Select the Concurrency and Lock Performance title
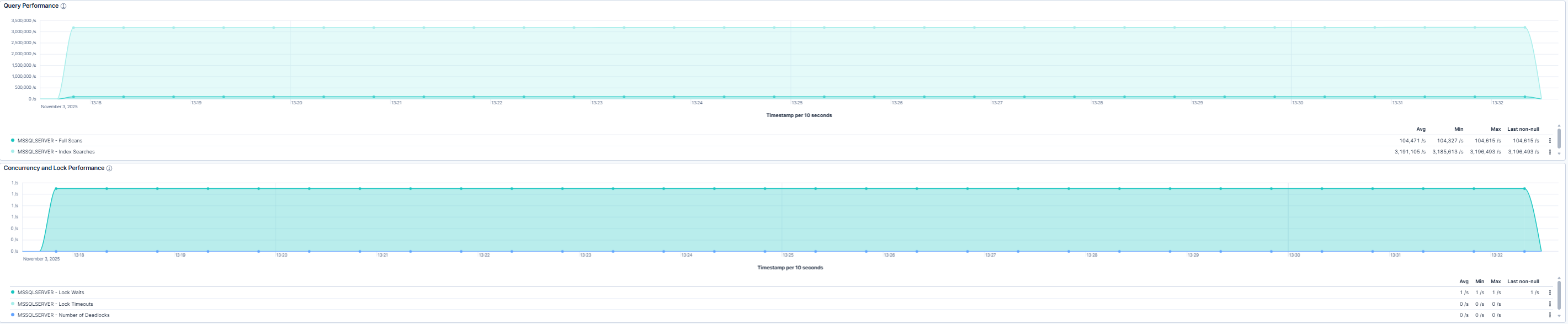 [54, 168]
